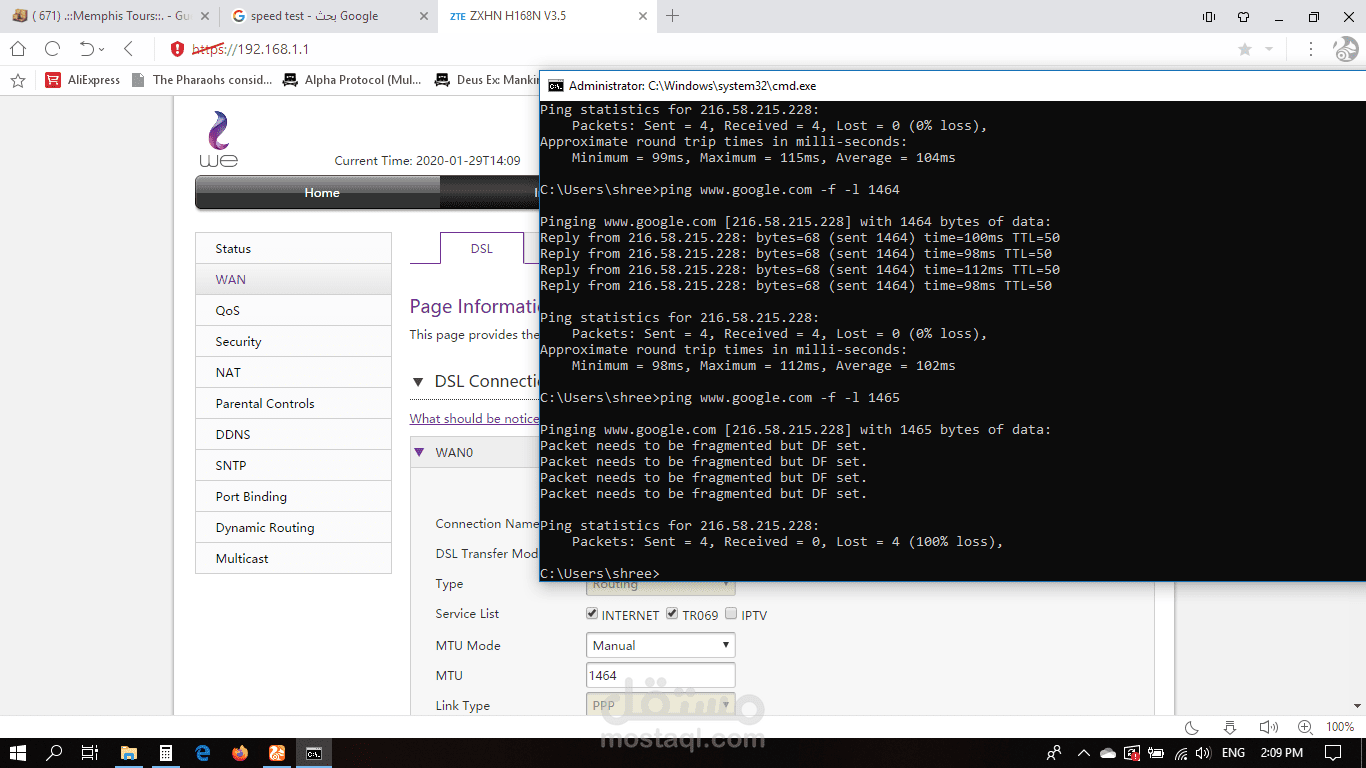Navigate back with the left arrow
Viewport: 1366px width, 768px height.
(x=128, y=49)
